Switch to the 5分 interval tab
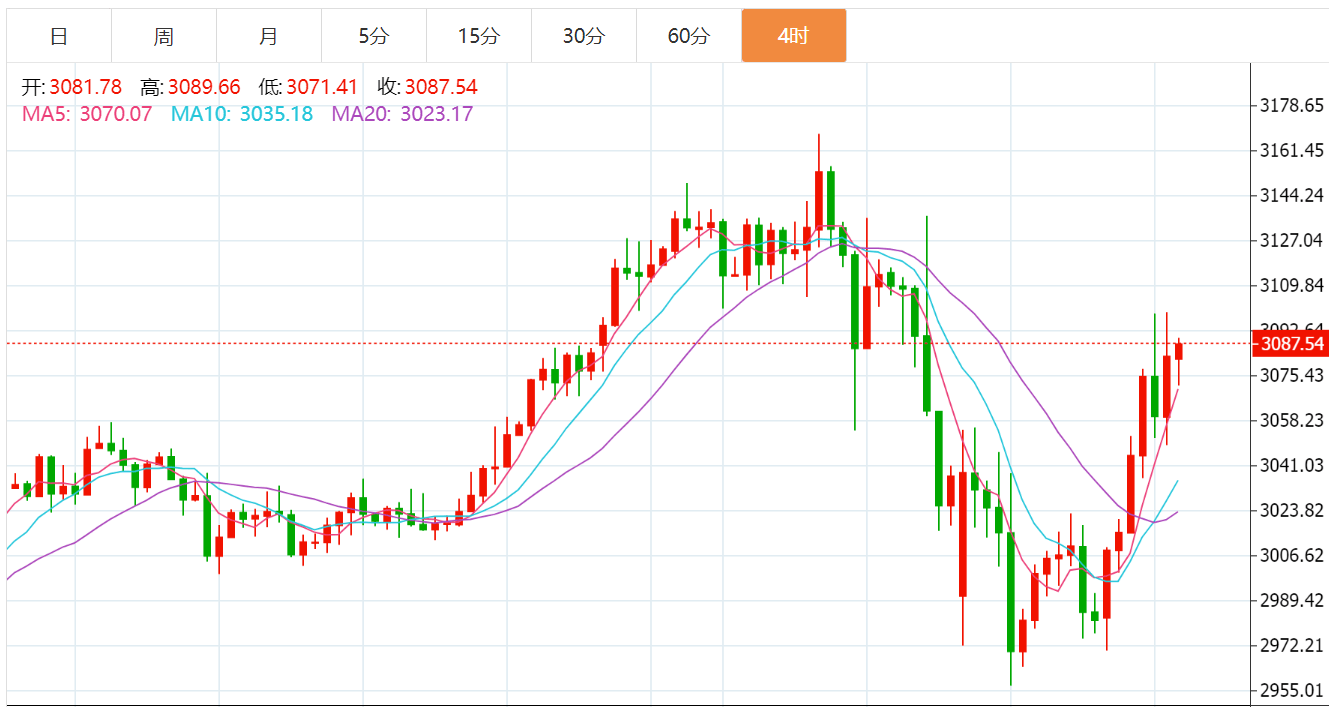This screenshot has height=707, width=1329. tap(374, 37)
